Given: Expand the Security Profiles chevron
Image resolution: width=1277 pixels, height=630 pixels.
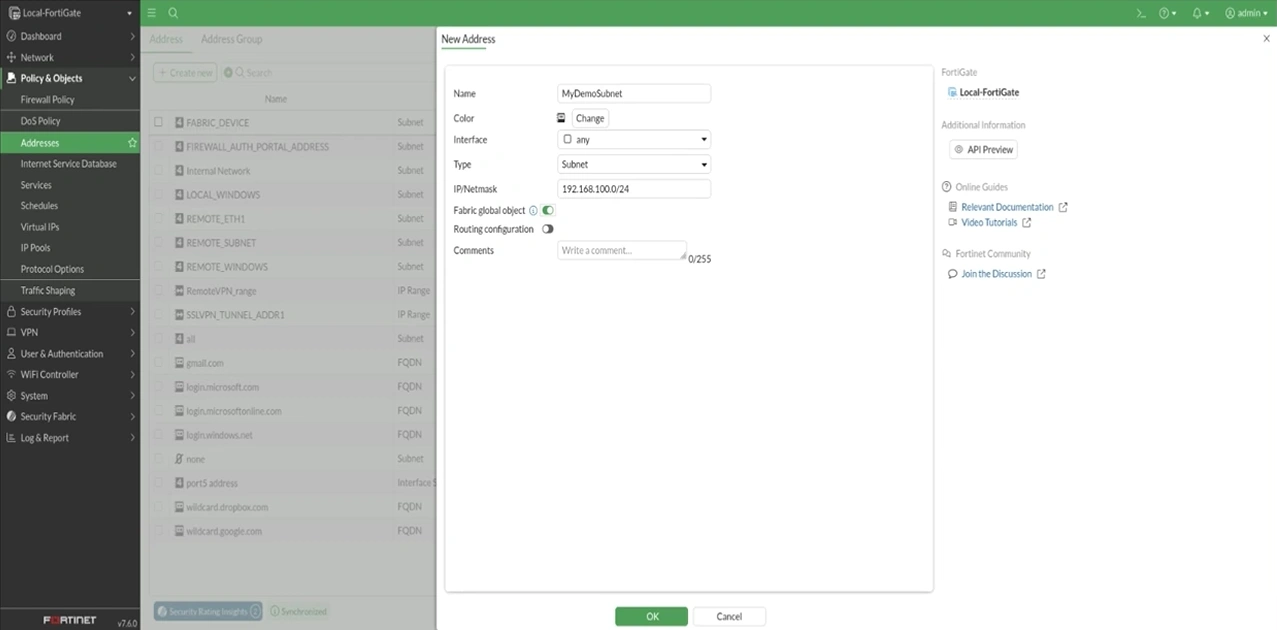Looking at the screenshot, I should (x=132, y=311).
